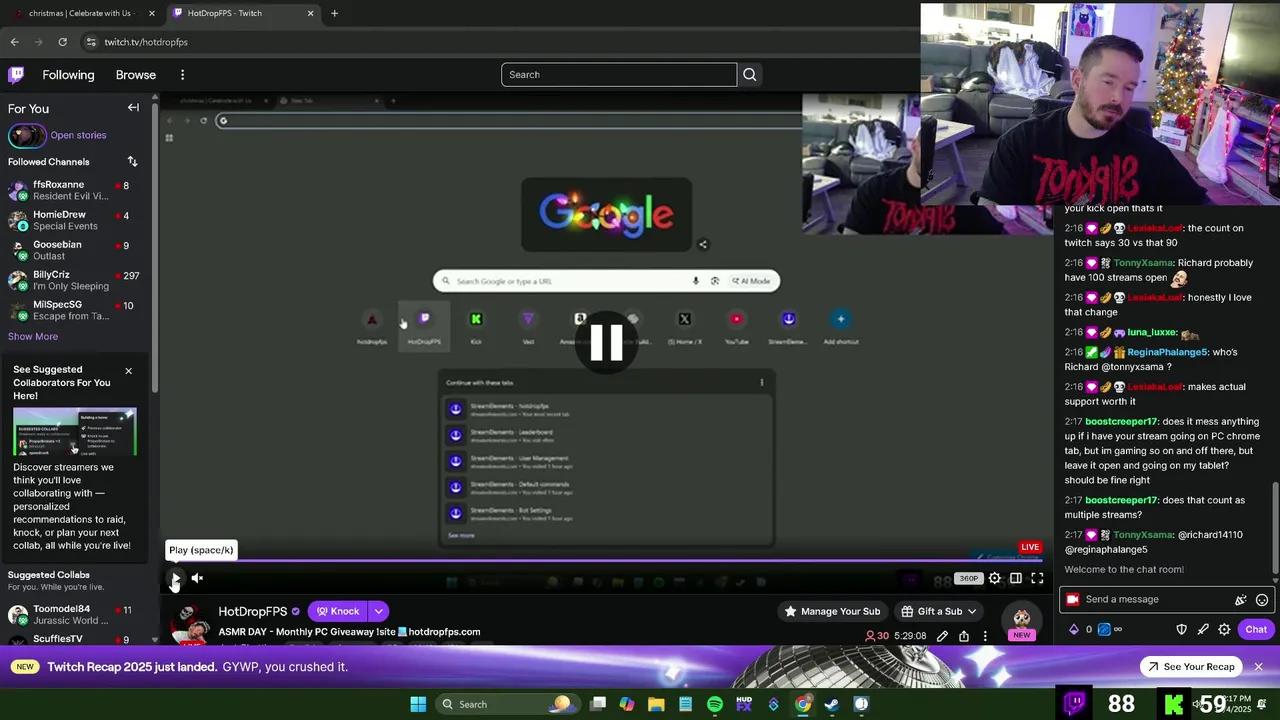Image resolution: width=1280 pixels, height=720 pixels.
Task: Click the magnifier search button
Action: coord(749,75)
